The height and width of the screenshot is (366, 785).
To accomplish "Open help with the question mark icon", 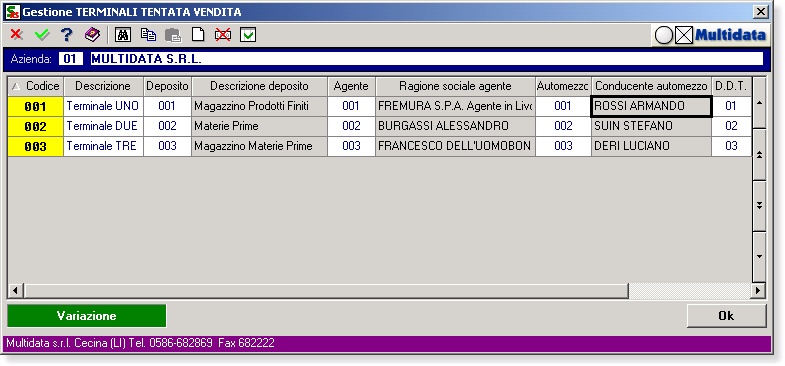I will [67, 35].
